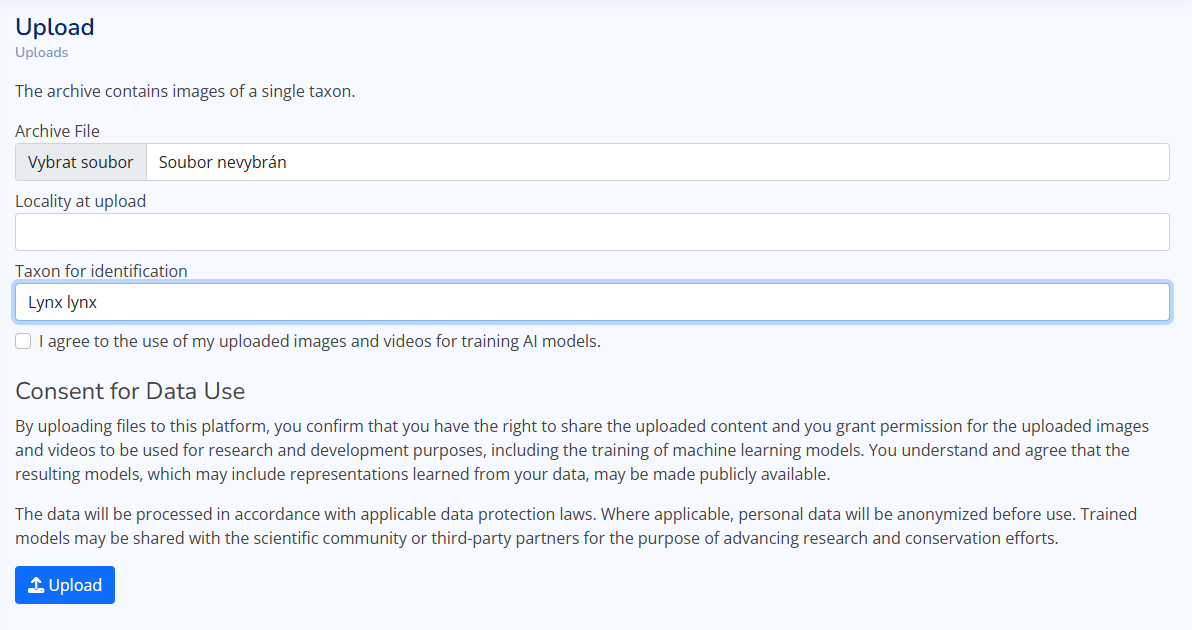Click empty right end of the taxon field
Screen dimensions: 1192x630
tap(1100, 302)
